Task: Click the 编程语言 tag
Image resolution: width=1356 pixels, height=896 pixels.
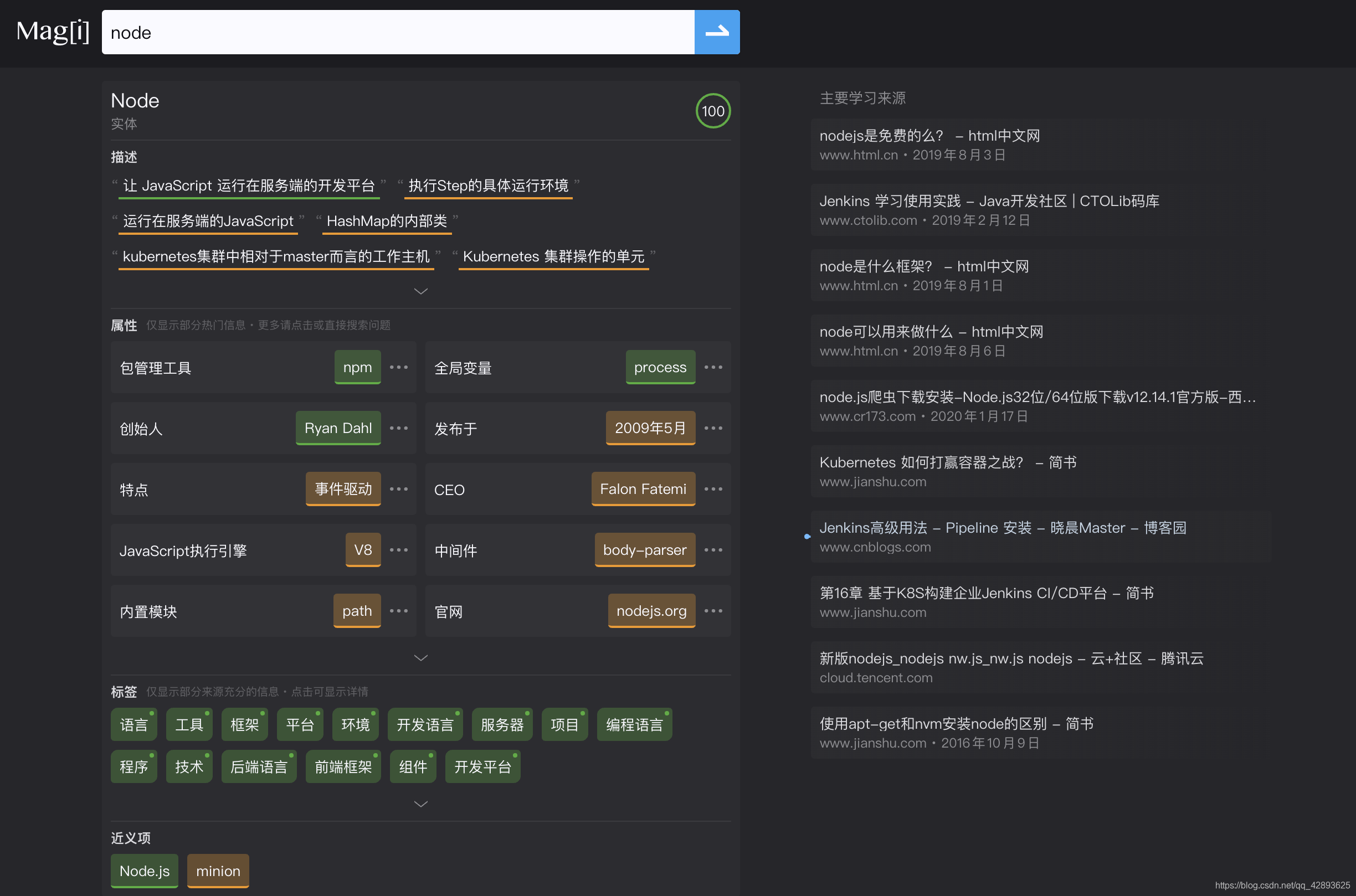Action: click(634, 724)
